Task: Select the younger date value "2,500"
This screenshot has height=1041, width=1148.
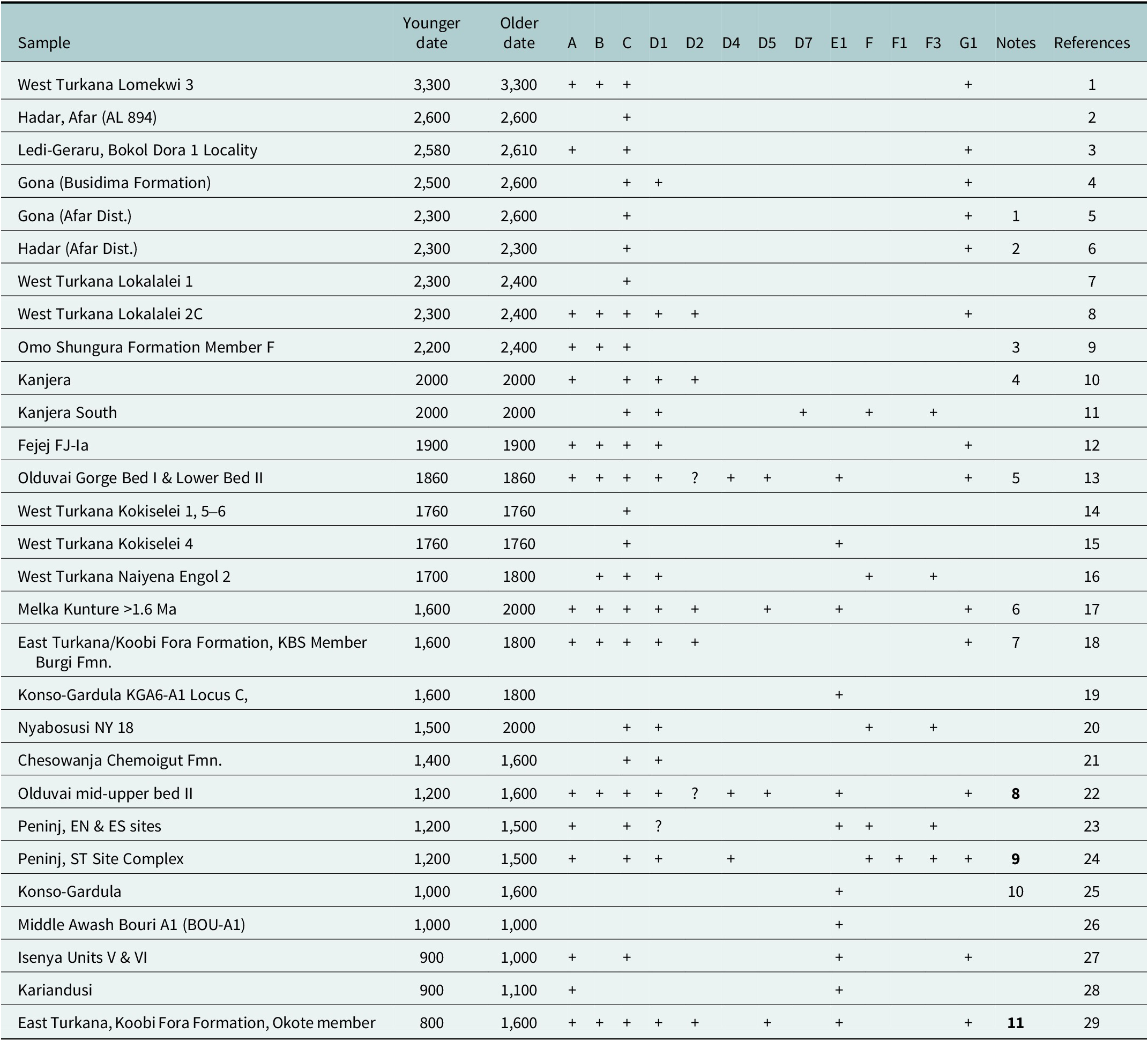Action: (x=431, y=183)
